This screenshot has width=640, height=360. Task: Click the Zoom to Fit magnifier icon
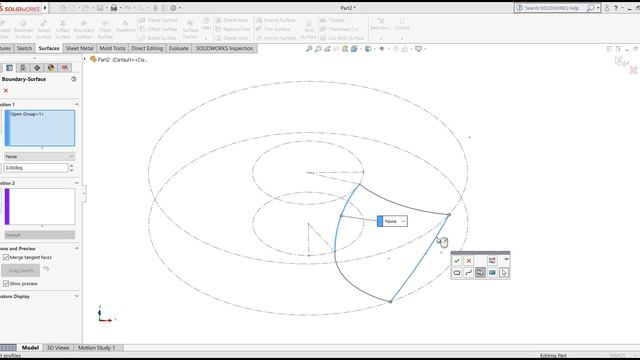[309, 49]
